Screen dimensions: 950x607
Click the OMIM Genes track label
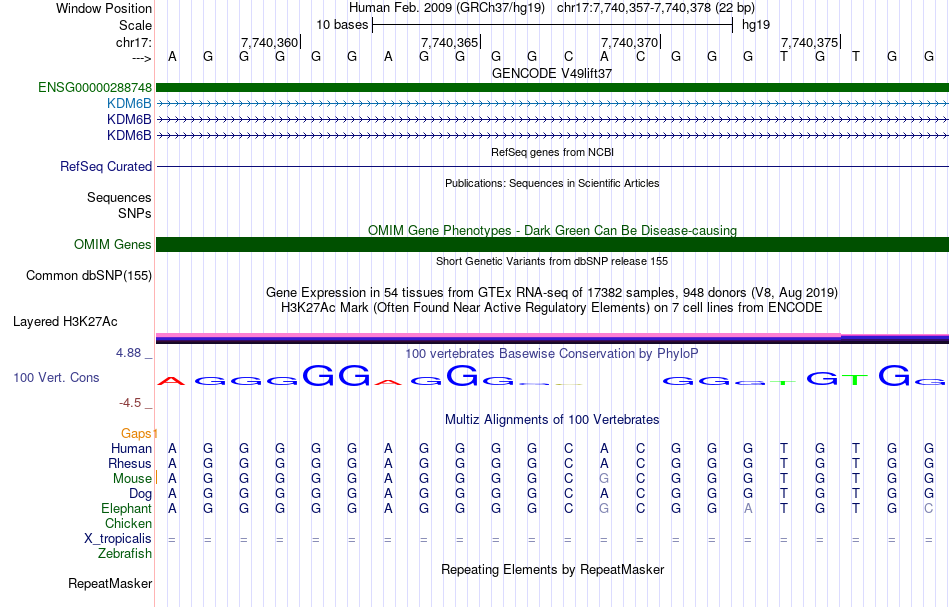coord(113,245)
